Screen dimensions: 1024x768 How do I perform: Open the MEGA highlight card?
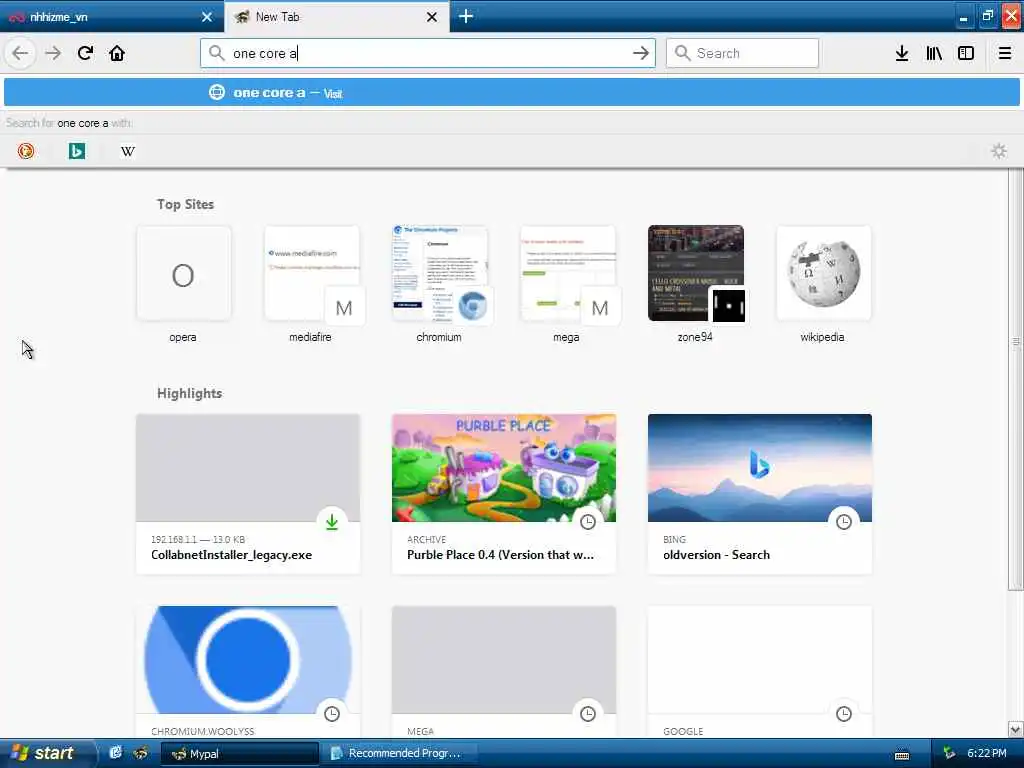click(504, 672)
